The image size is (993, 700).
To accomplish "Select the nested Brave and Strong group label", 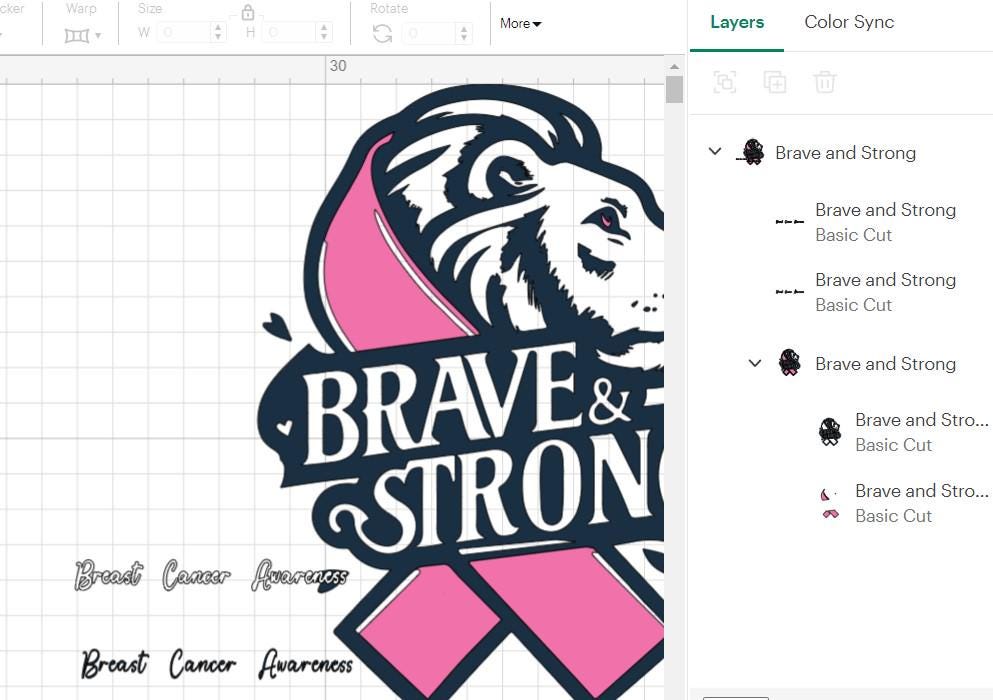I will click(885, 364).
